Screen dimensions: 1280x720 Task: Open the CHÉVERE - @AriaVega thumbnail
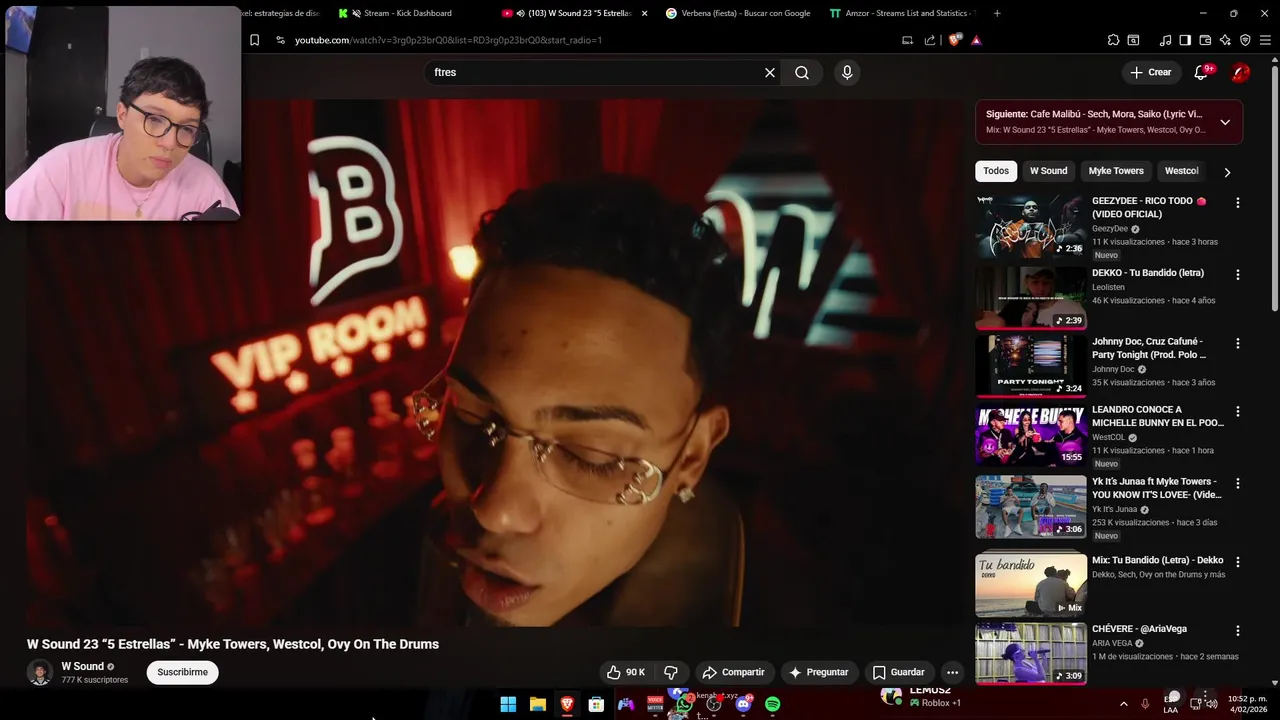1031,653
